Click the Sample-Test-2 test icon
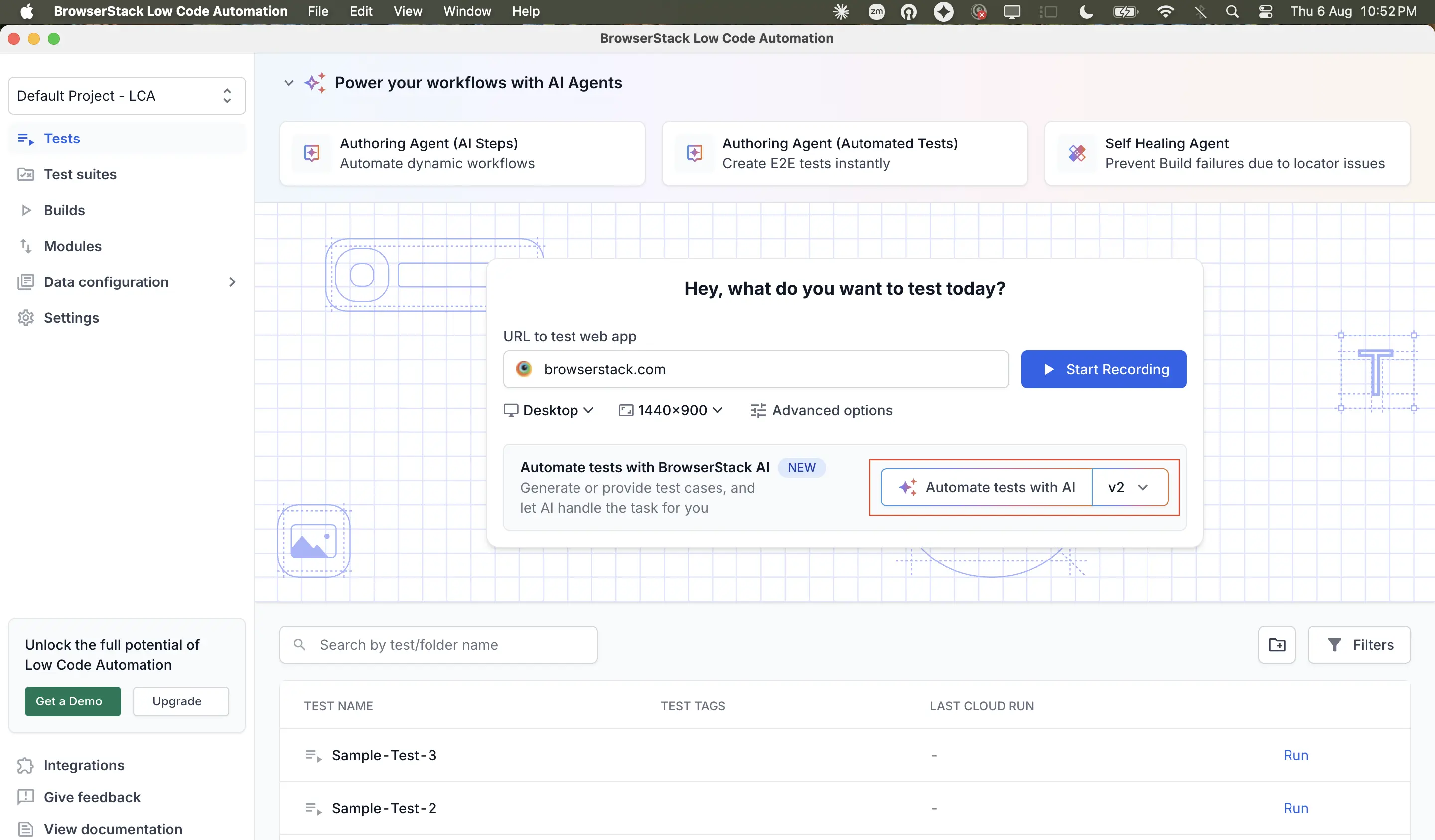The width and height of the screenshot is (1435, 840). coord(314,809)
